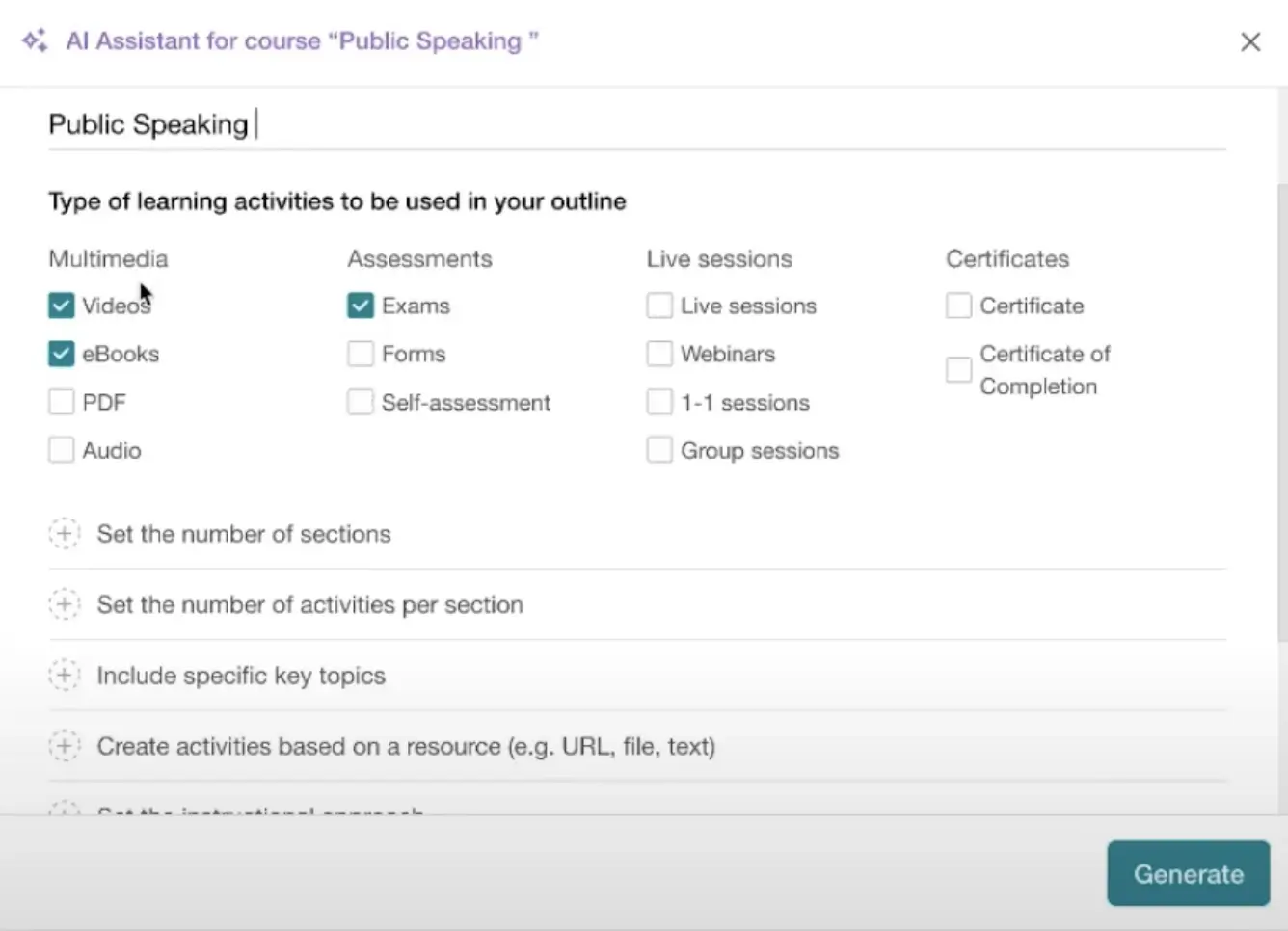Deselect the Exams checkbox
The height and width of the screenshot is (931, 1288).
point(361,306)
